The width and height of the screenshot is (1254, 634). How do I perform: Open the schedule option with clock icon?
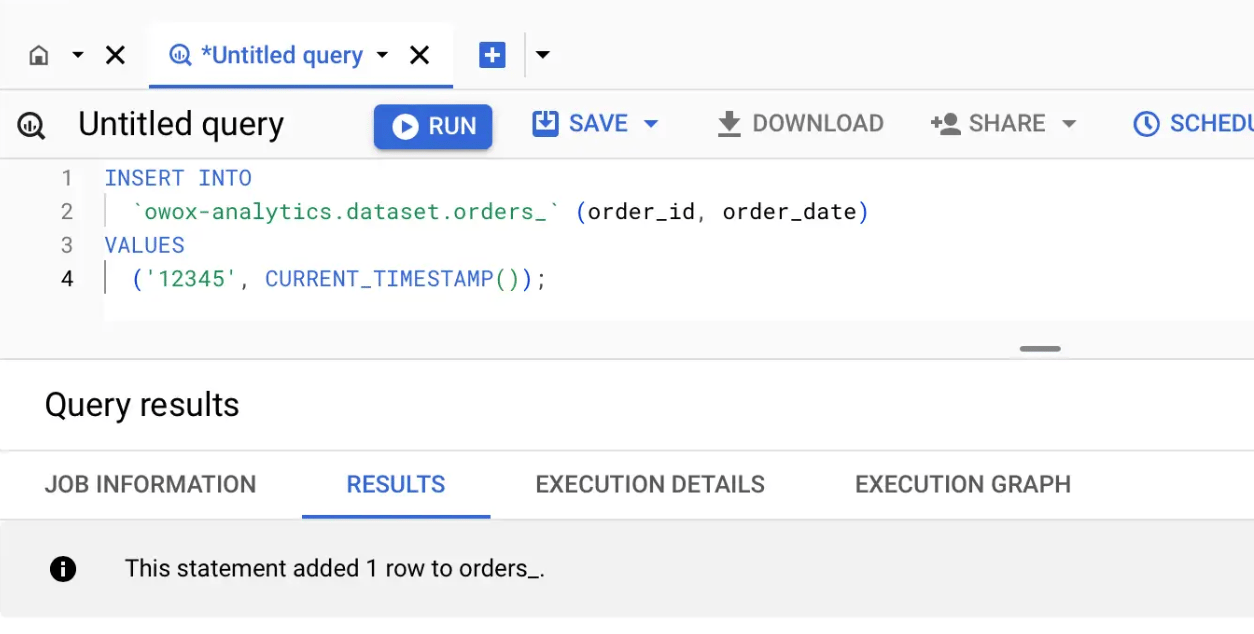point(1193,123)
